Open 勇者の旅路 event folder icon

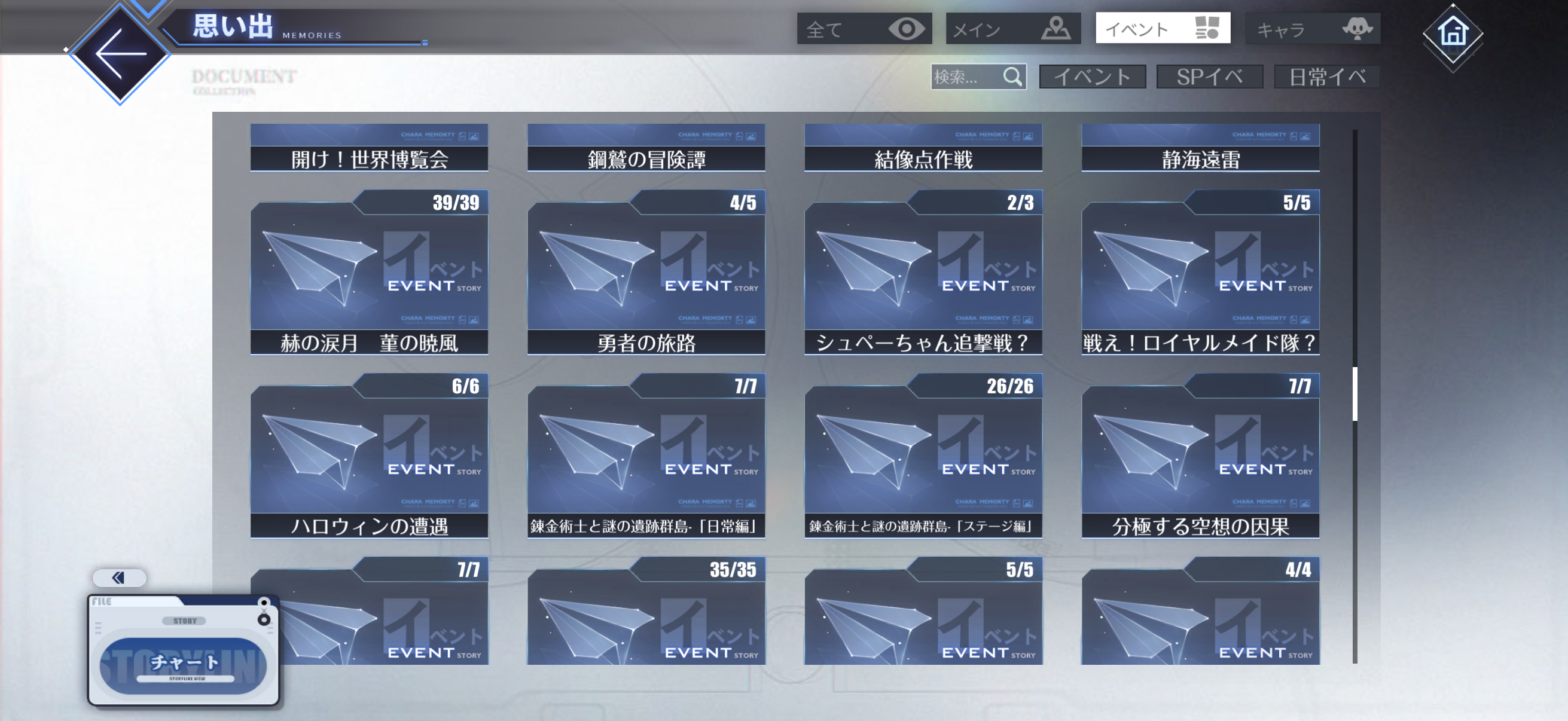[x=646, y=274]
